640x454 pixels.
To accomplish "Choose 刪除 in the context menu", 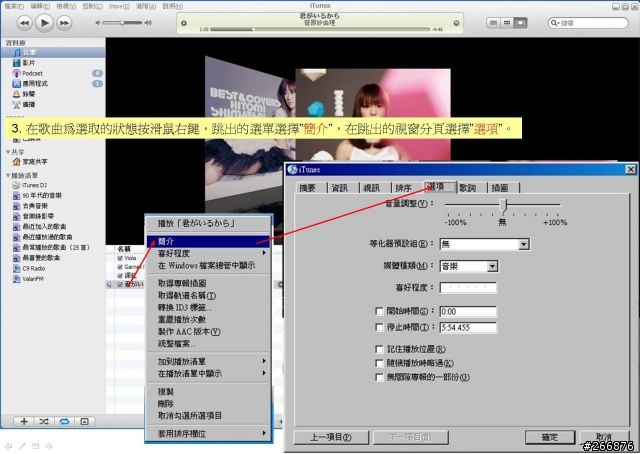I will pyautogui.click(x=208, y=404).
